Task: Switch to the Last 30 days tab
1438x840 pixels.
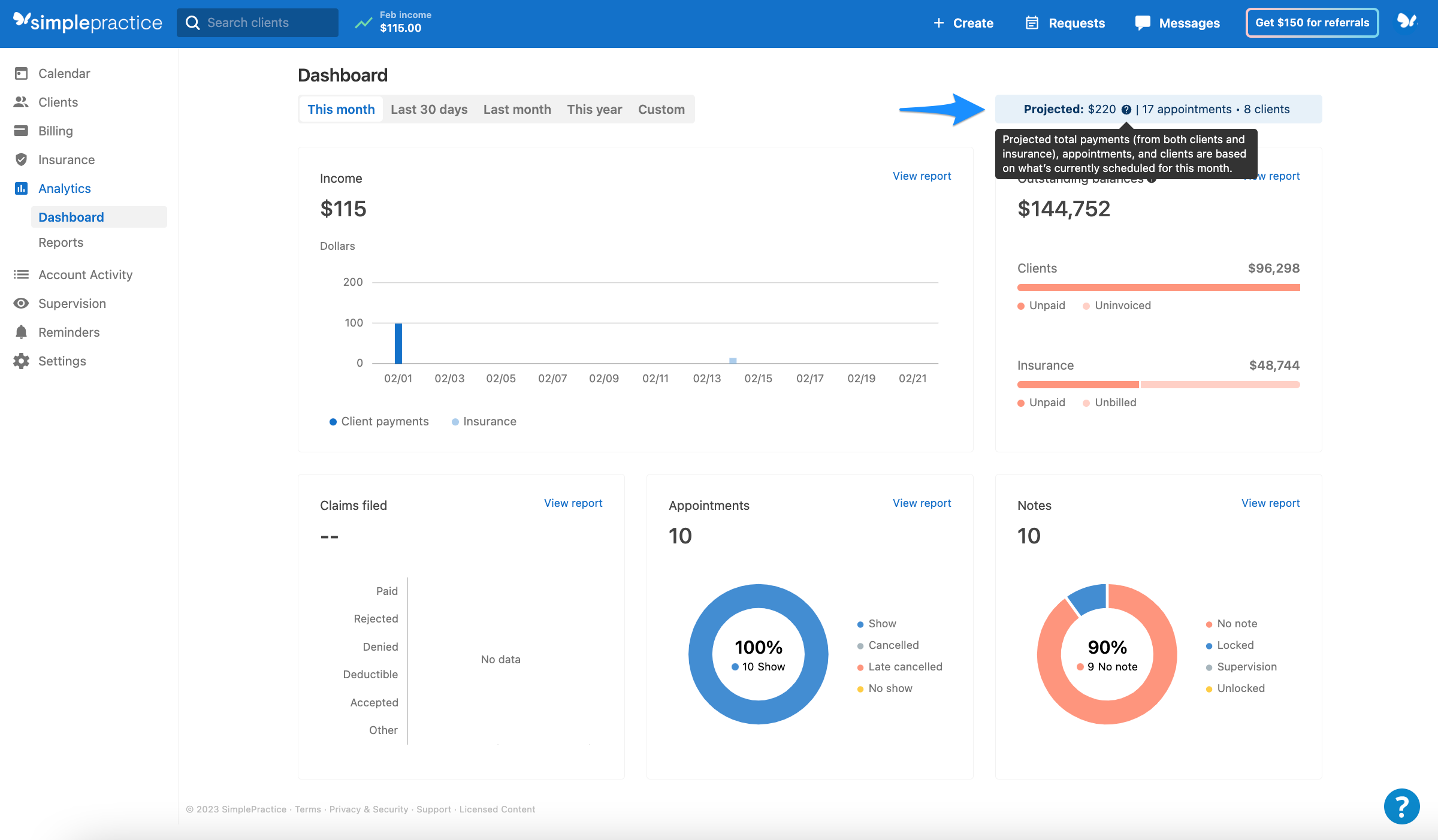Action: point(429,109)
